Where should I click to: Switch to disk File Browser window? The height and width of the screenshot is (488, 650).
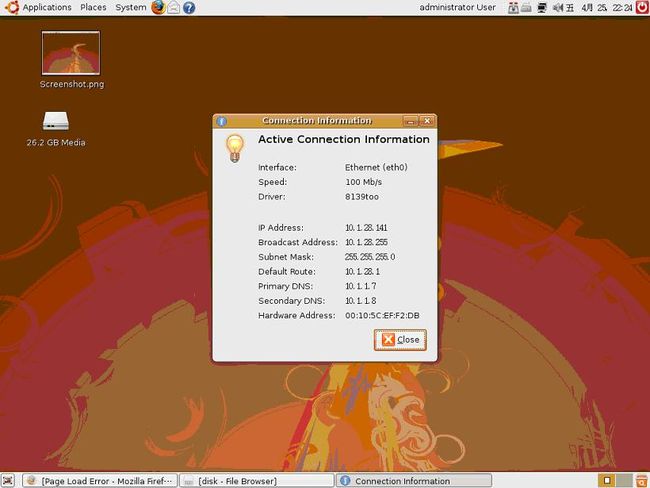[257, 481]
